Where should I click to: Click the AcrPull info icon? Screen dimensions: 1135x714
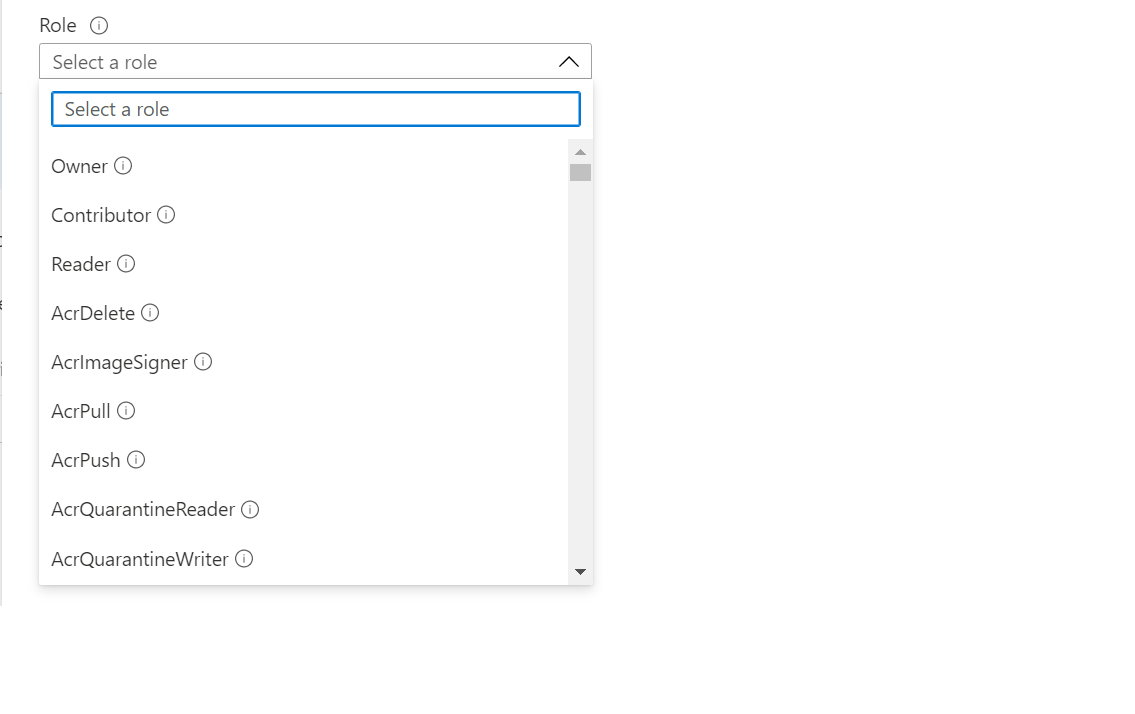[126, 410]
